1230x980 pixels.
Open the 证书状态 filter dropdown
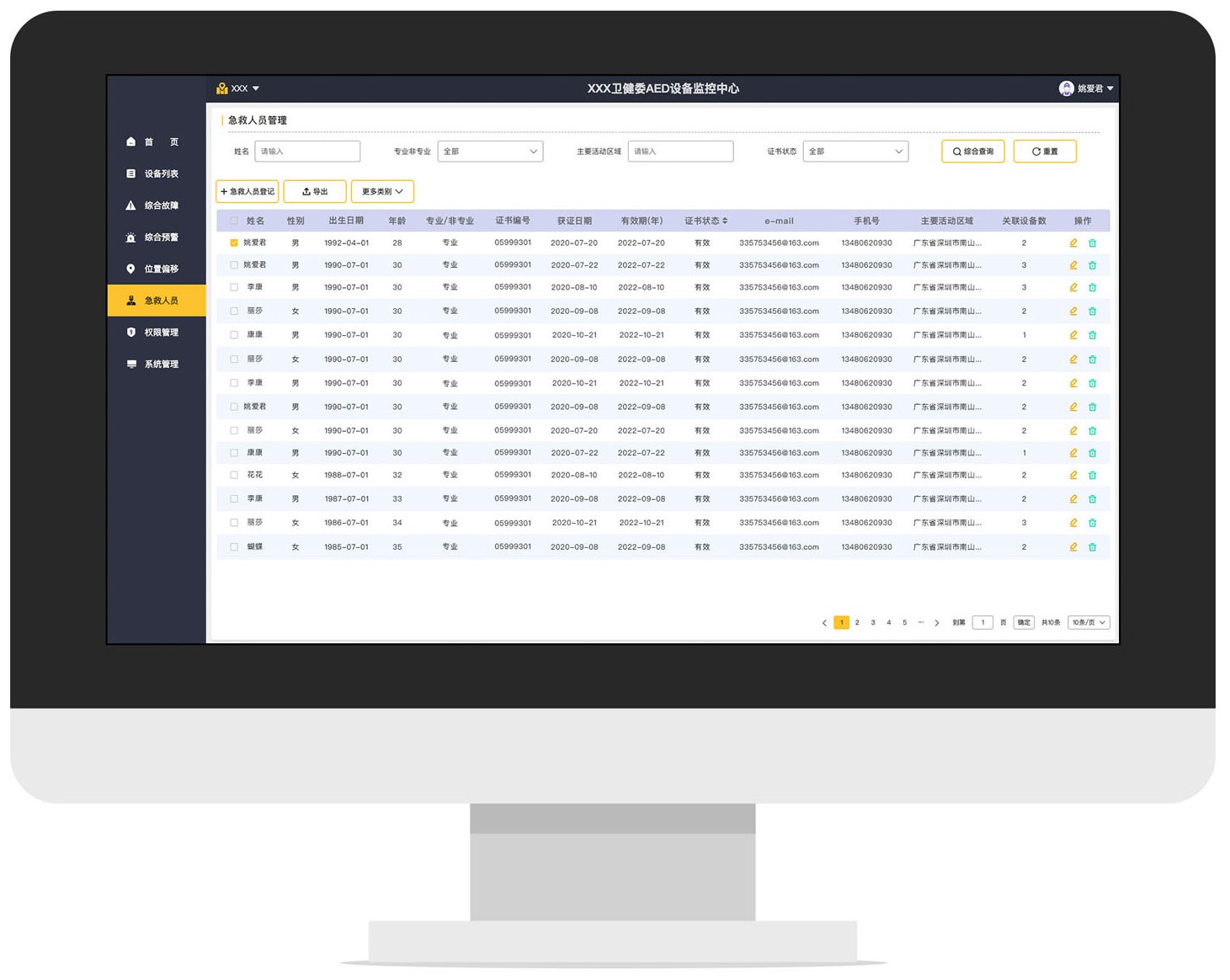[855, 152]
